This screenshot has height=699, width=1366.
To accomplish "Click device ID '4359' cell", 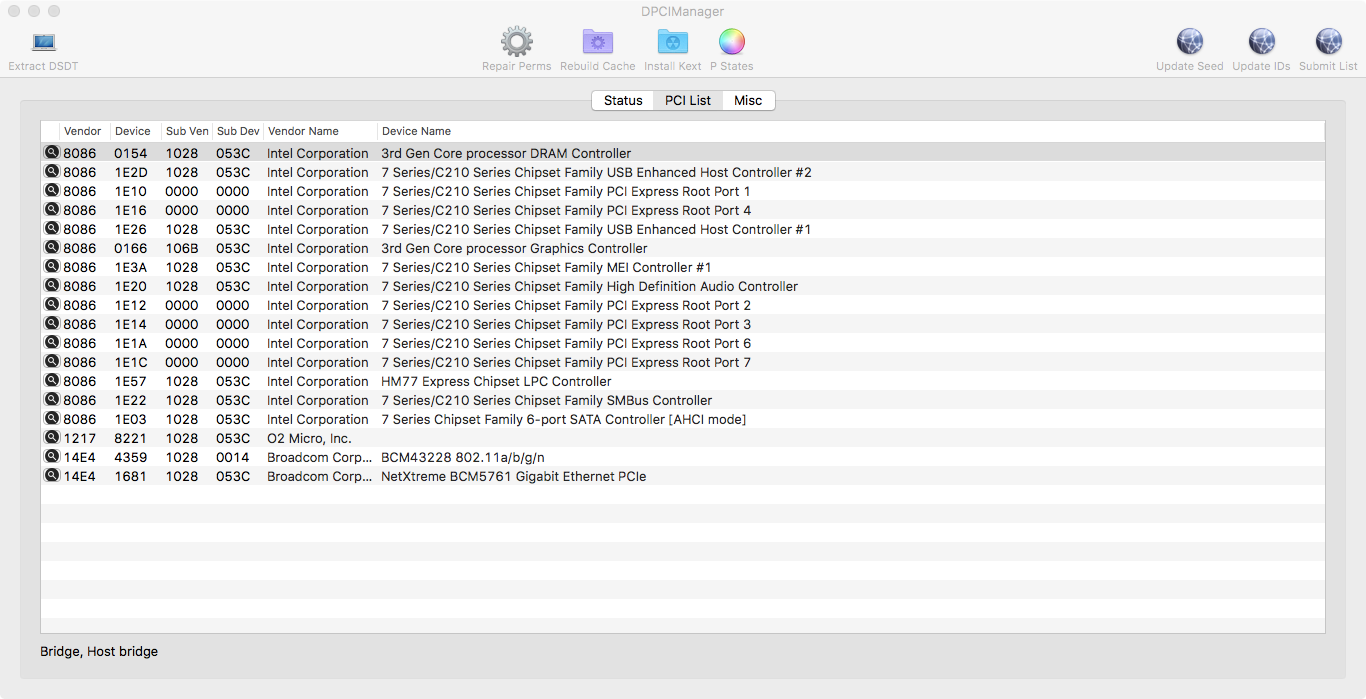I will pyautogui.click(x=130, y=458).
